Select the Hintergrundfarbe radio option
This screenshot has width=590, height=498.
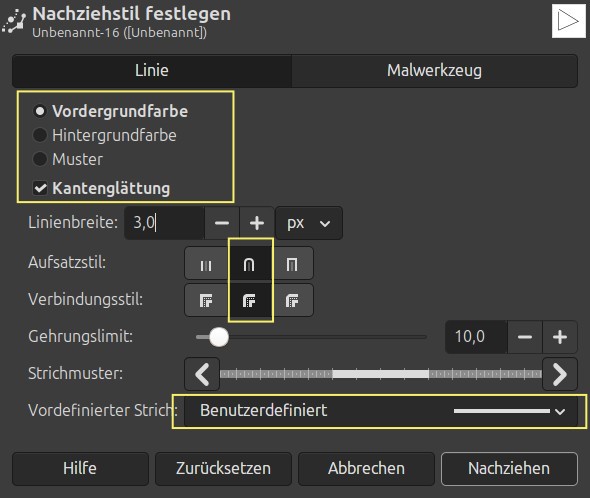(x=105, y=136)
